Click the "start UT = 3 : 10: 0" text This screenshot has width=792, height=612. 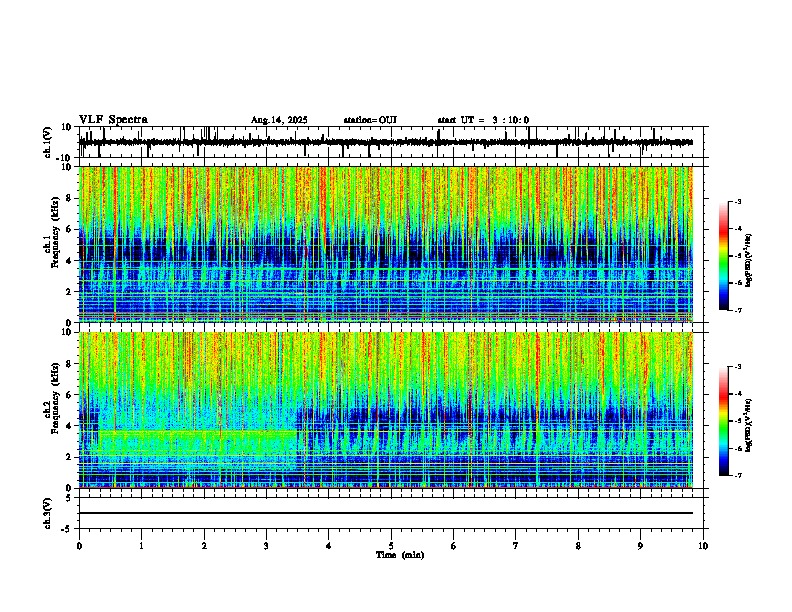tap(483, 120)
